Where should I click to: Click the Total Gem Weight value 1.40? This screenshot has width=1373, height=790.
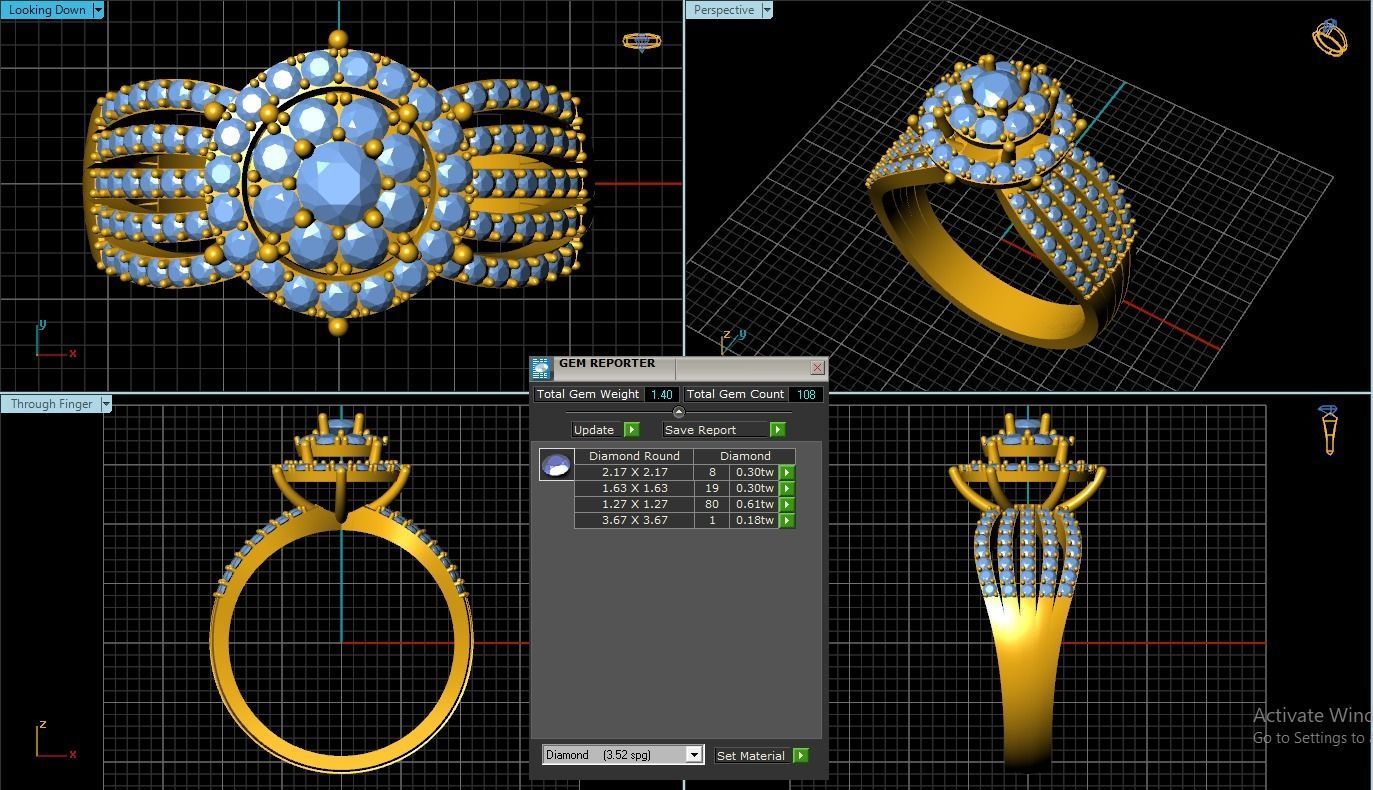[x=661, y=394]
